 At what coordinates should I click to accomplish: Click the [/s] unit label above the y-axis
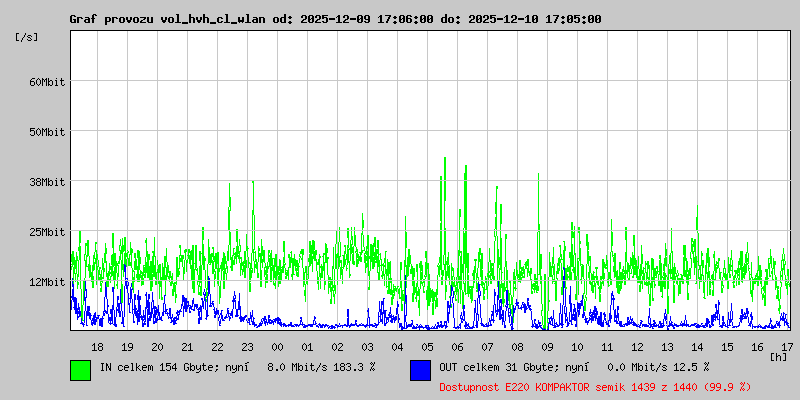tap(27, 37)
